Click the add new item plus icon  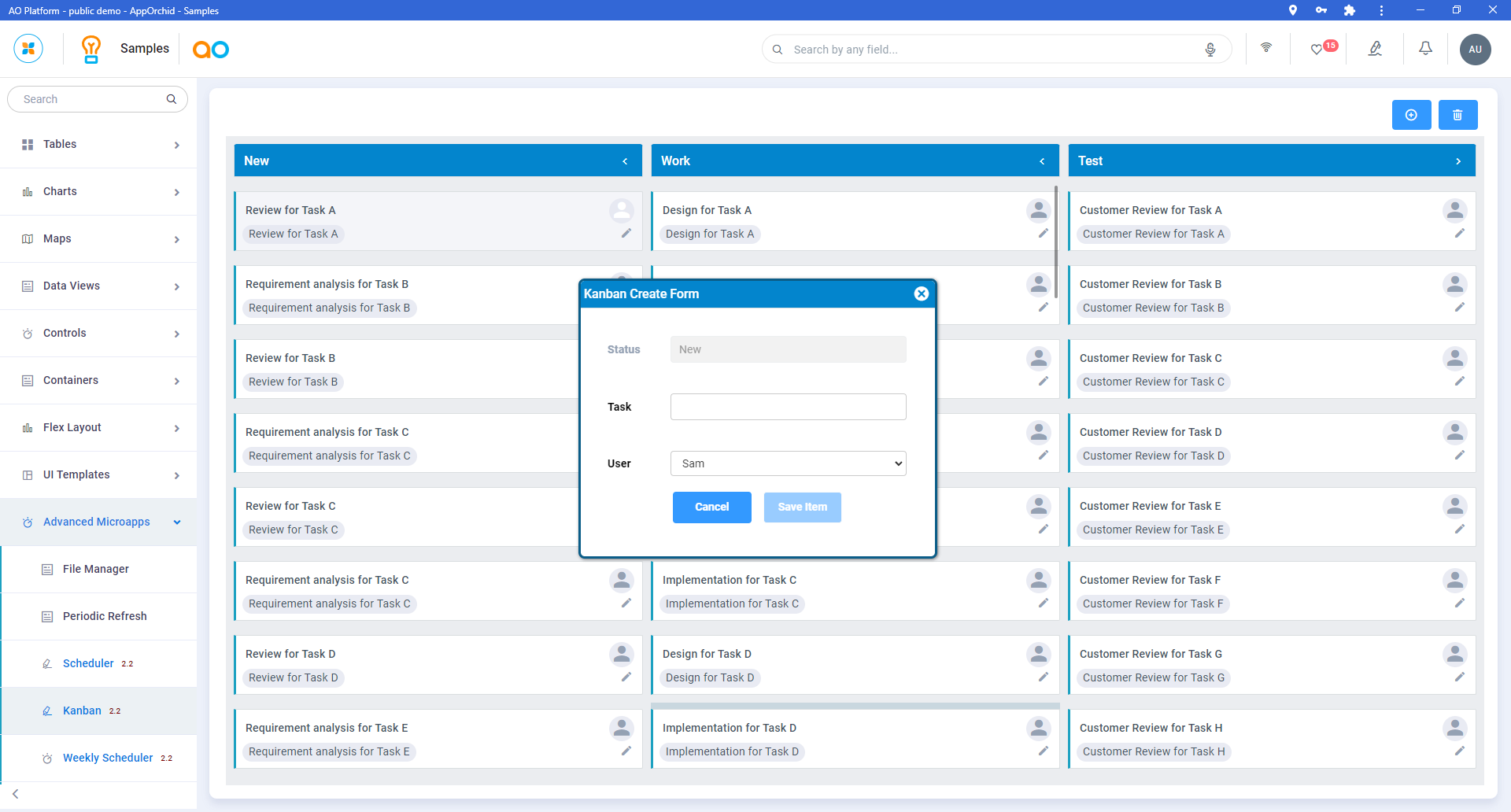click(1411, 115)
